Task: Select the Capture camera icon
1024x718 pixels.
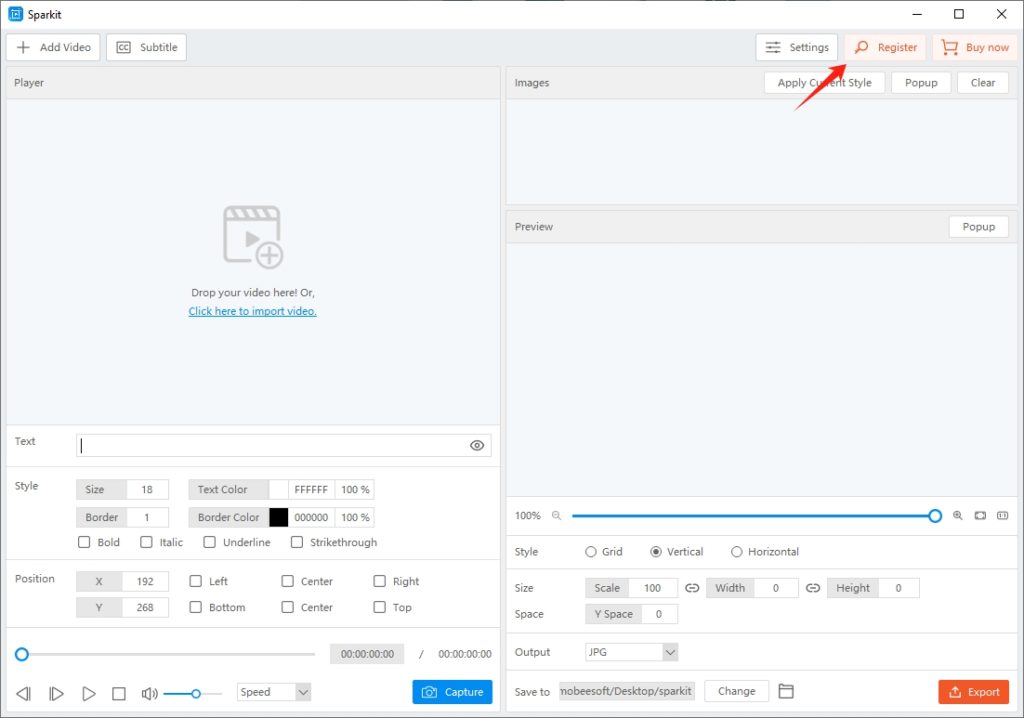Action: pyautogui.click(x=427, y=691)
